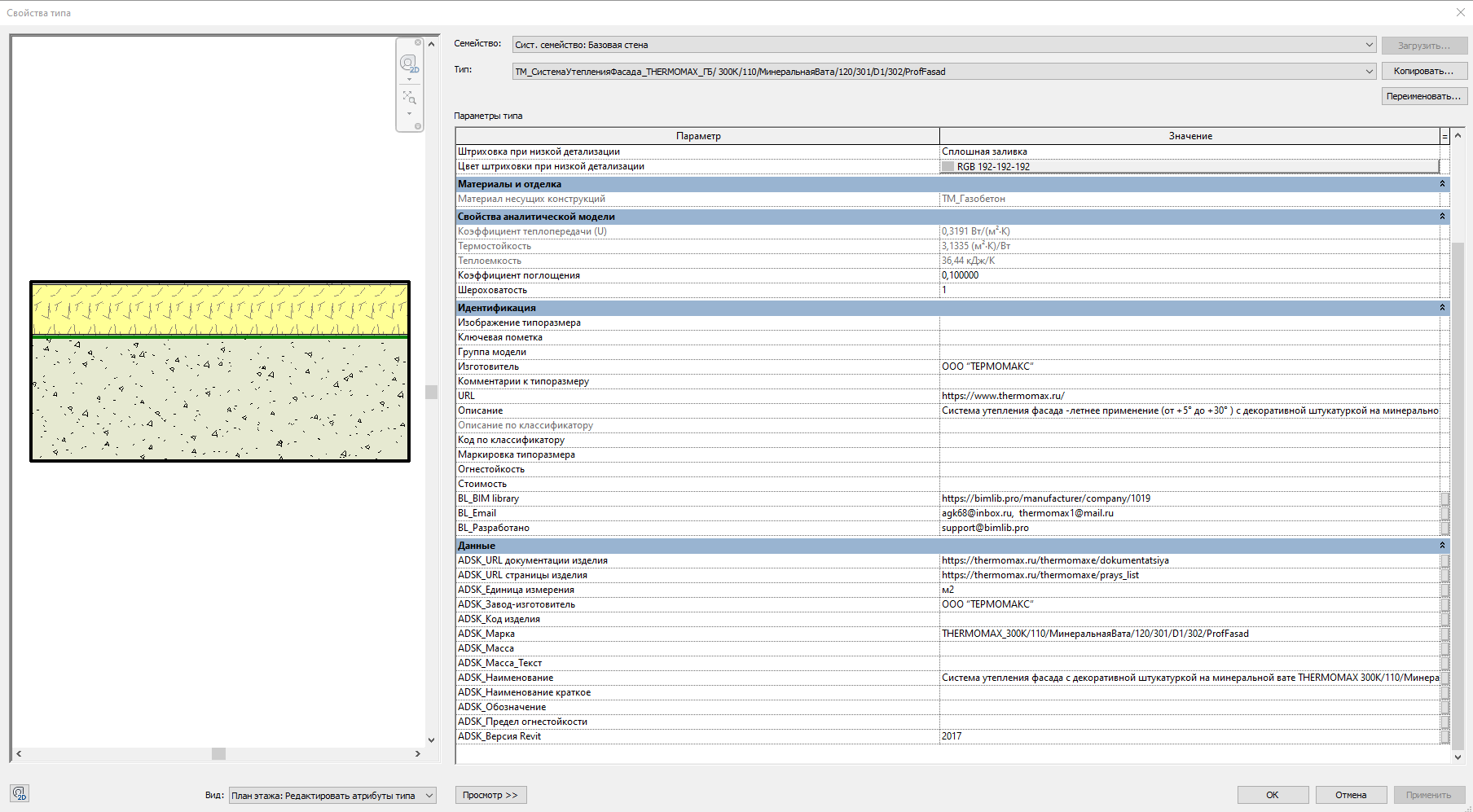This screenshot has height=812, width=1473.
Task: Click the Изготовитель value ООО "ТЕРМОМАКС"
Action: tap(987, 366)
